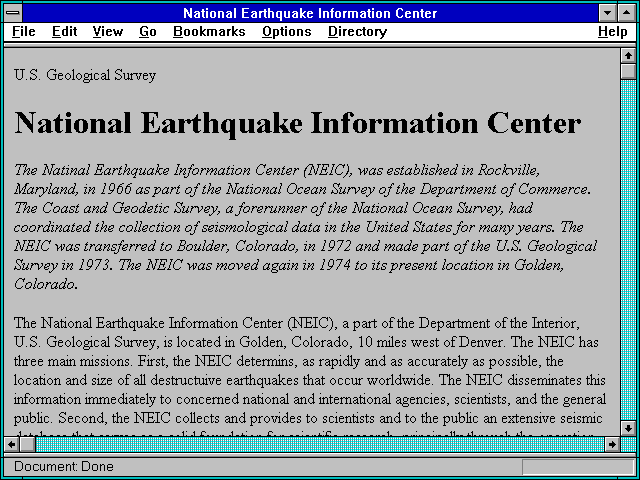The width and height of the screenshot is (640, 480).
Task: Click the vertical scrollbar track below thumb
Action: (x=628, y=249)
